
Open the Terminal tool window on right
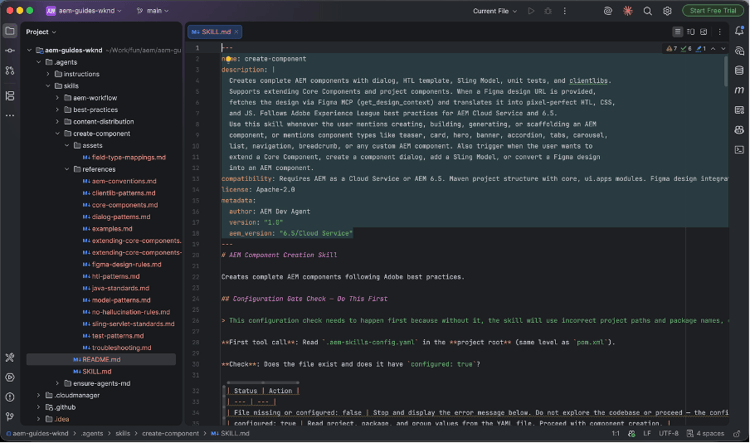coord(739,150)
